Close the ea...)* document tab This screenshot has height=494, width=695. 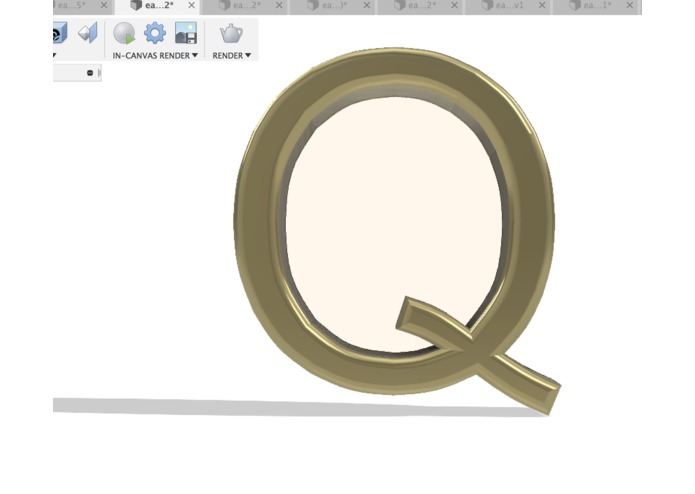click(367, 5)
